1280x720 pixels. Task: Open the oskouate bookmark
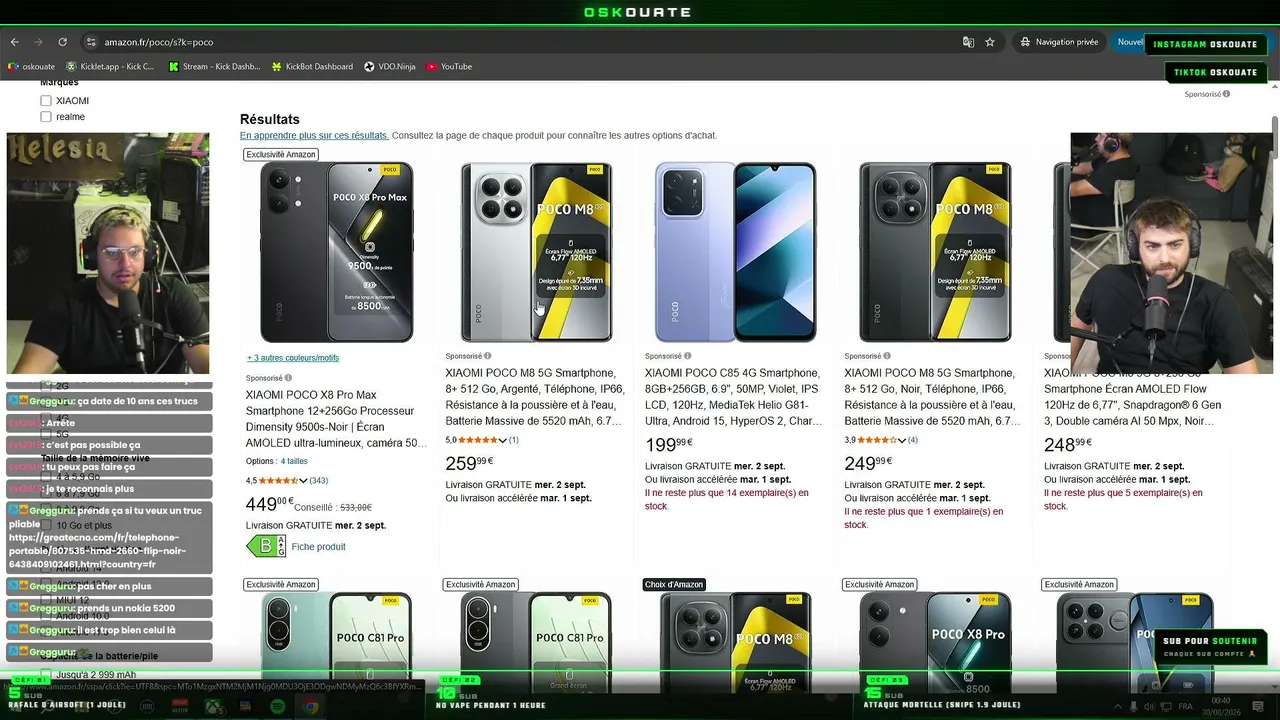click(31, 67)
